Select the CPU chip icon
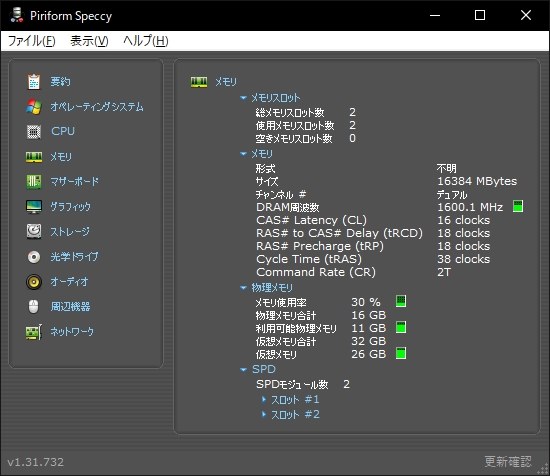This screenshot has height=476, width=550. (34, 132)
